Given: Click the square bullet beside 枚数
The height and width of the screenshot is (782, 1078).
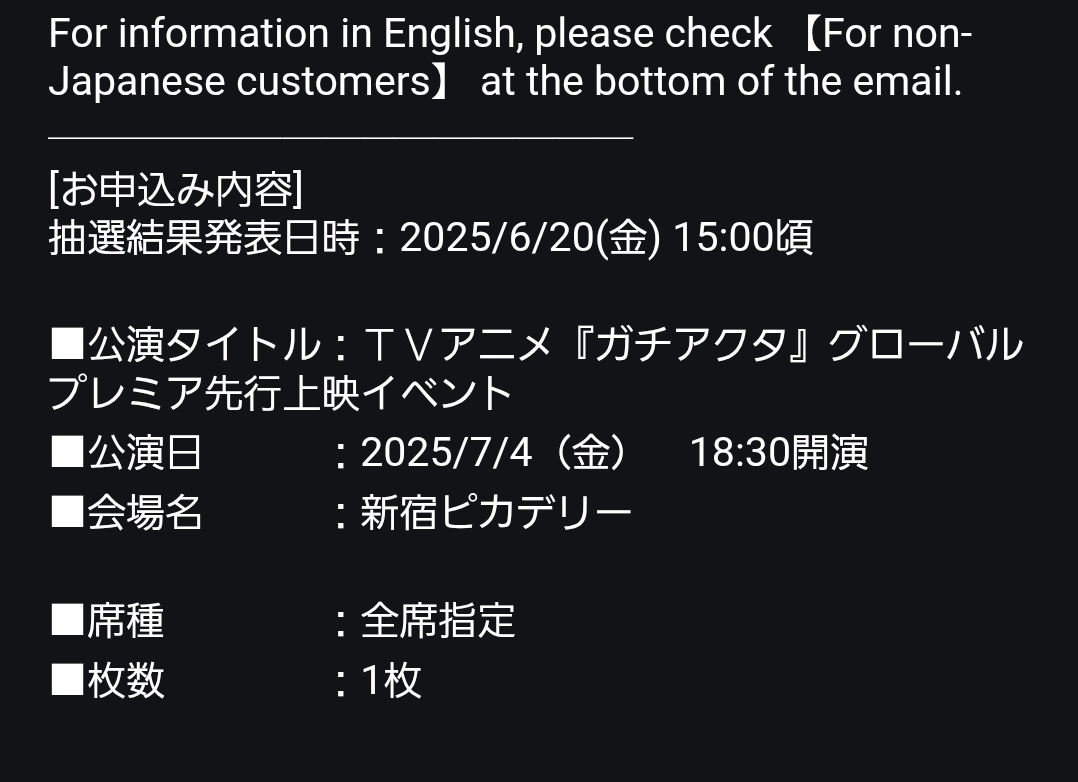Looking at the screenshot, I should (x=67, y=680).
